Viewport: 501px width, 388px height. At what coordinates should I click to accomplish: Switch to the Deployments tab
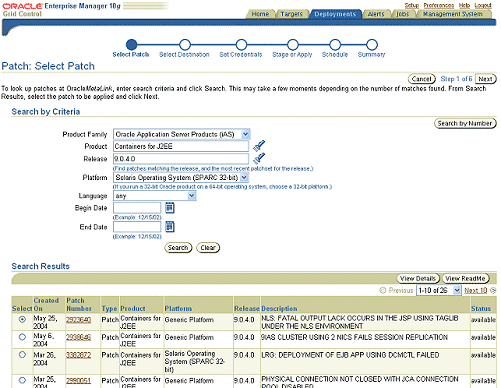[335, 14]
